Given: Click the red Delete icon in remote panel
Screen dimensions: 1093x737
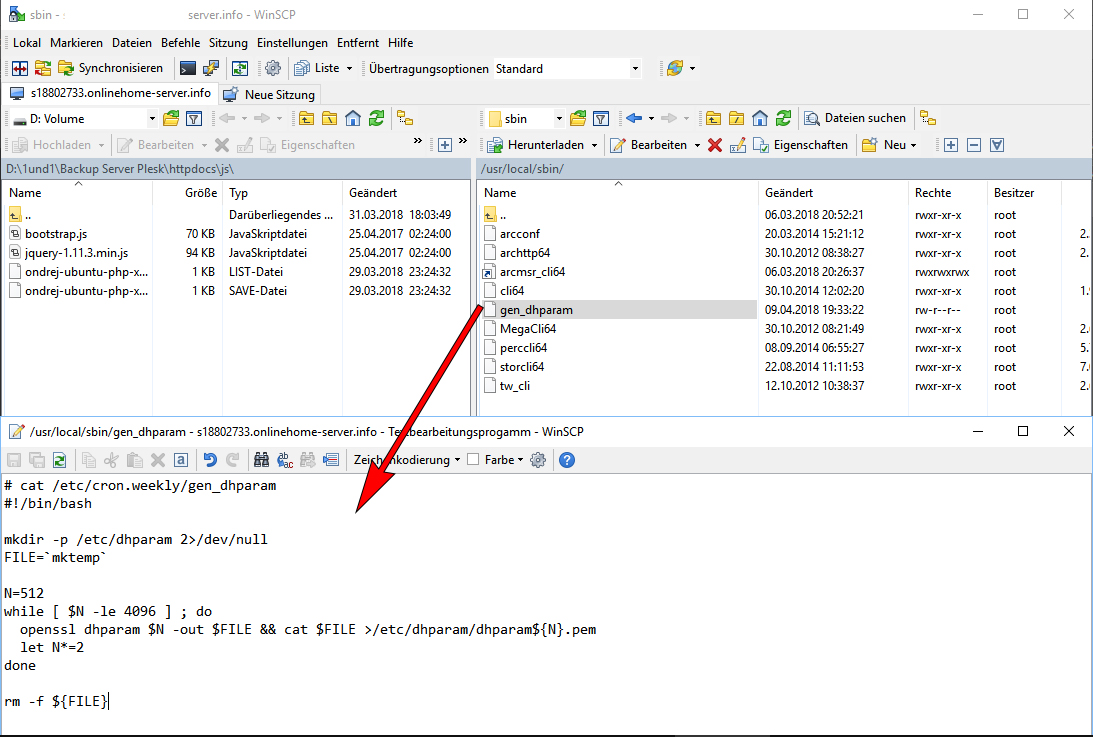Looking at the screenshot, I should [x=715, y=145].
